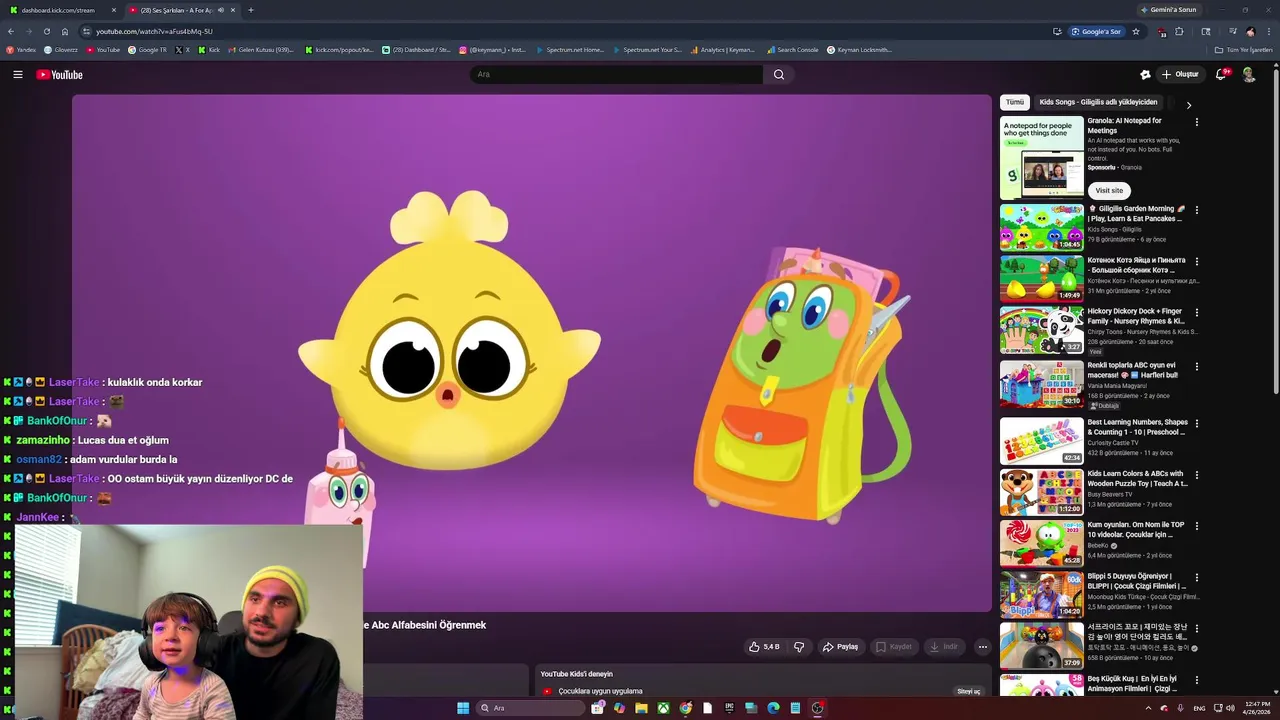
Task: Open options for Granola ad
Action: (1196, 122)
